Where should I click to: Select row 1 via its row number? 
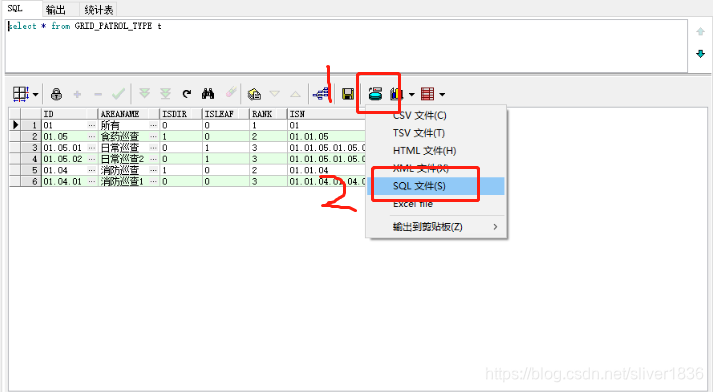[31, 125]
